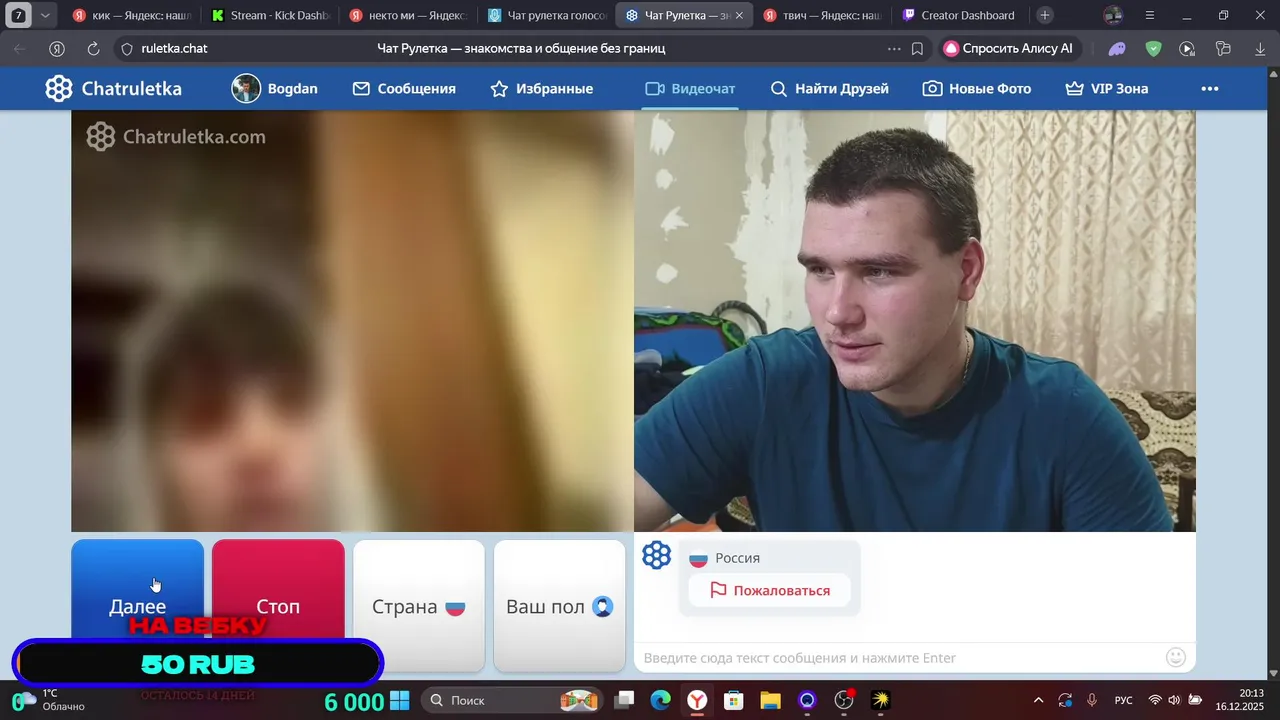Switch to 'твич — Яндекс' tab
This screenshot has height=720, width=1280.
pos(822,16)
